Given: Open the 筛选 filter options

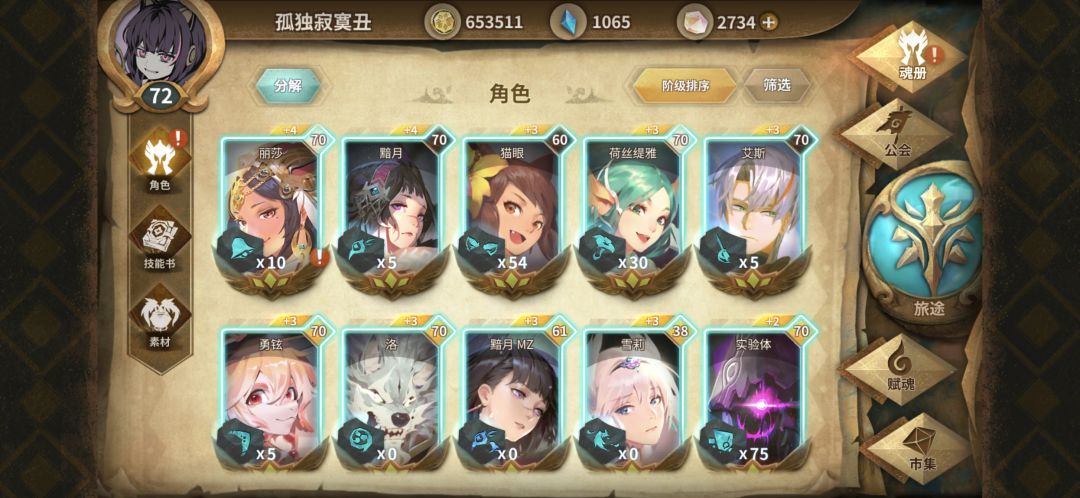Looking at the screenshot, I should point(776,85).
